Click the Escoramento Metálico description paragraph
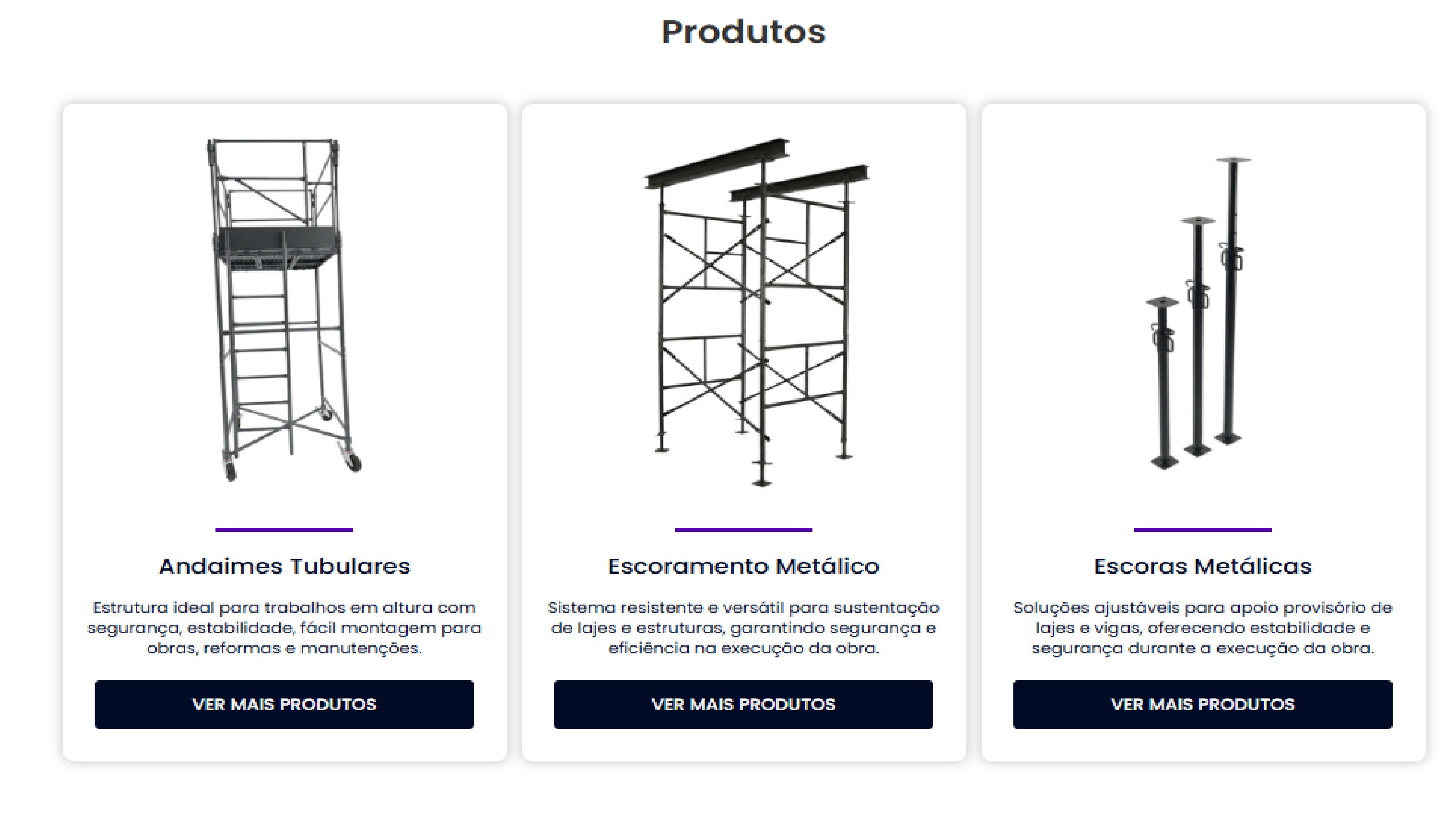Image resolution: width=1456 pixels, height=819 pixels. (743, 628)
